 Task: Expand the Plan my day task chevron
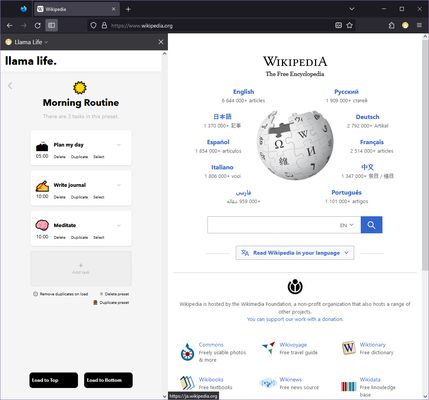119,145
